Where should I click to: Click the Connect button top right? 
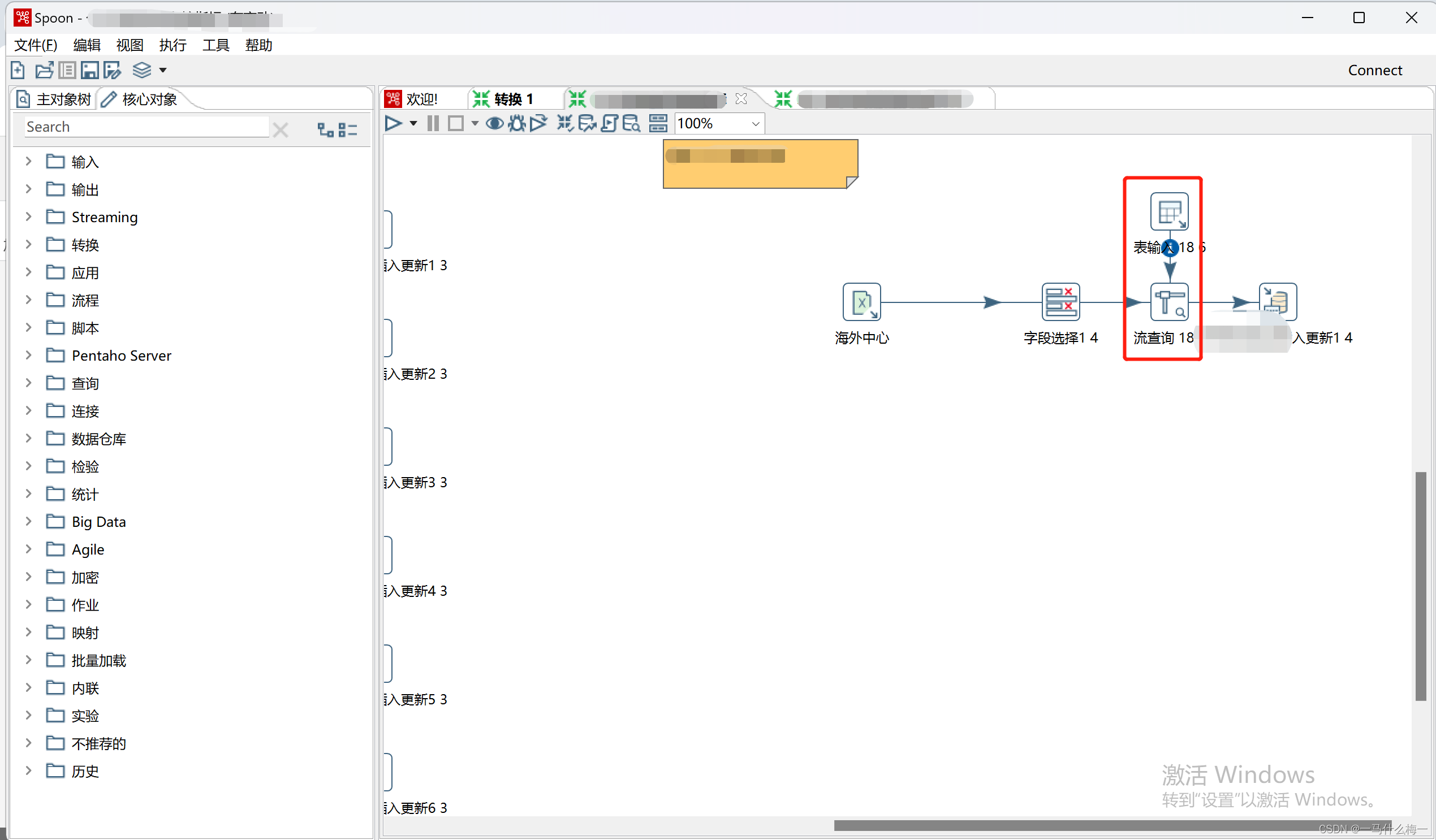coord(1375,69)
